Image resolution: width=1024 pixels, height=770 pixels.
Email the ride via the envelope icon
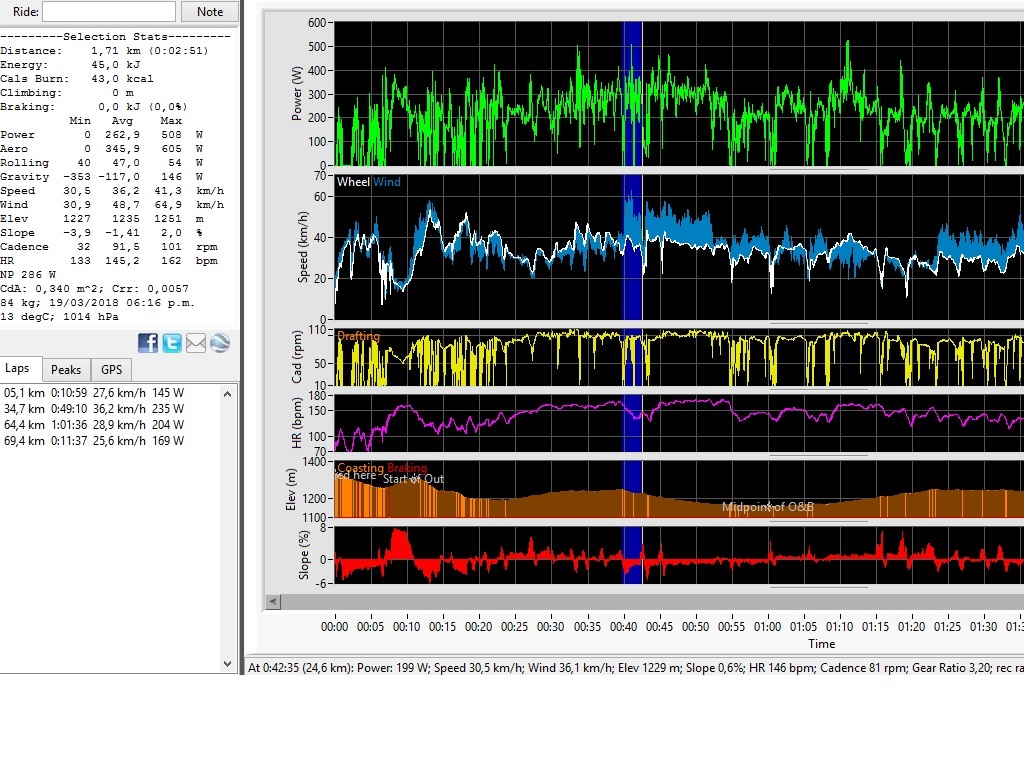(195, 342)
